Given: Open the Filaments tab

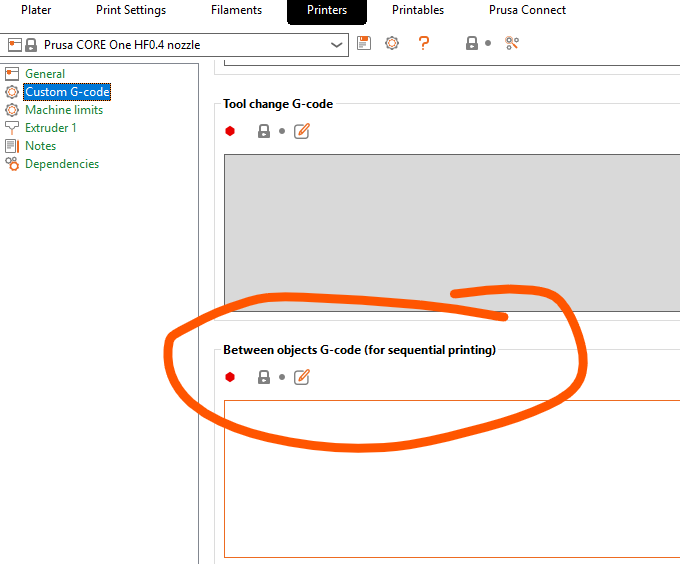Looking at the screenshot, I should [236, 10].
